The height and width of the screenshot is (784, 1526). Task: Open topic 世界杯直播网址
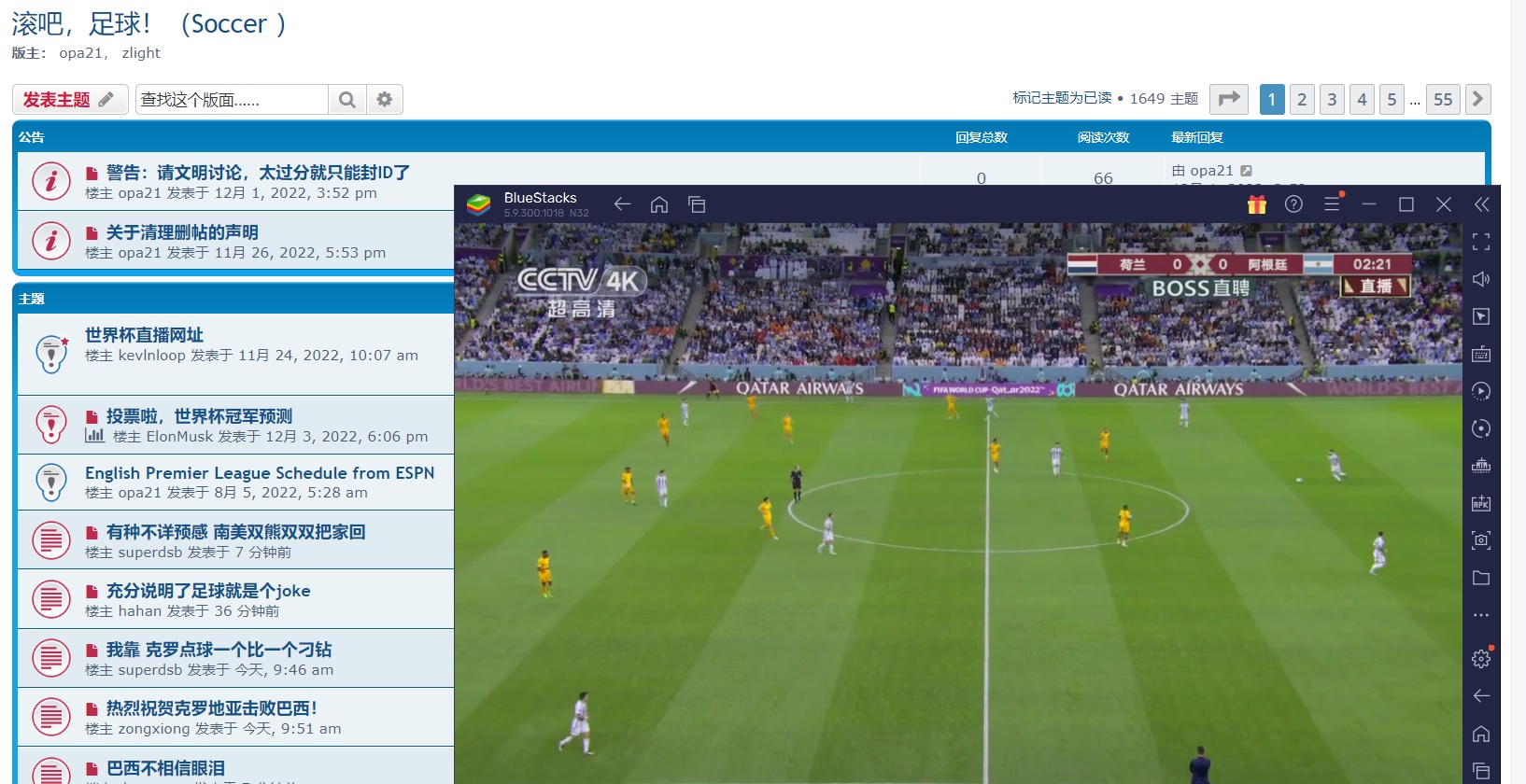point(144,335)
